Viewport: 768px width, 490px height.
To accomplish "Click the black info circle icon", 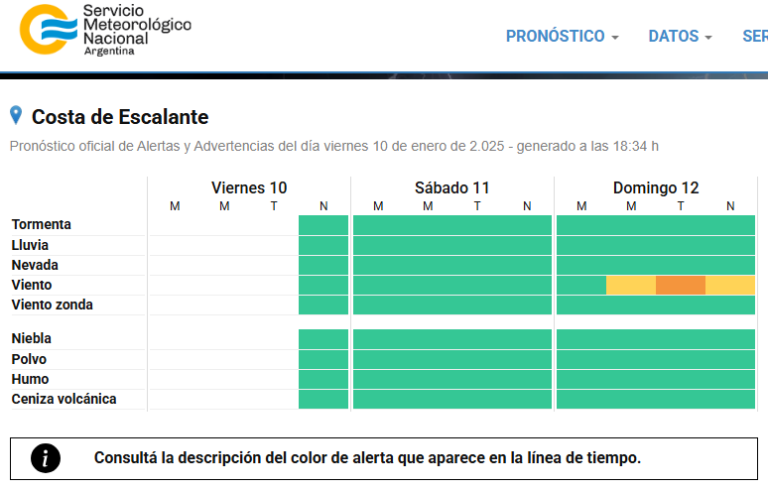I will click(x=46, y=458).
